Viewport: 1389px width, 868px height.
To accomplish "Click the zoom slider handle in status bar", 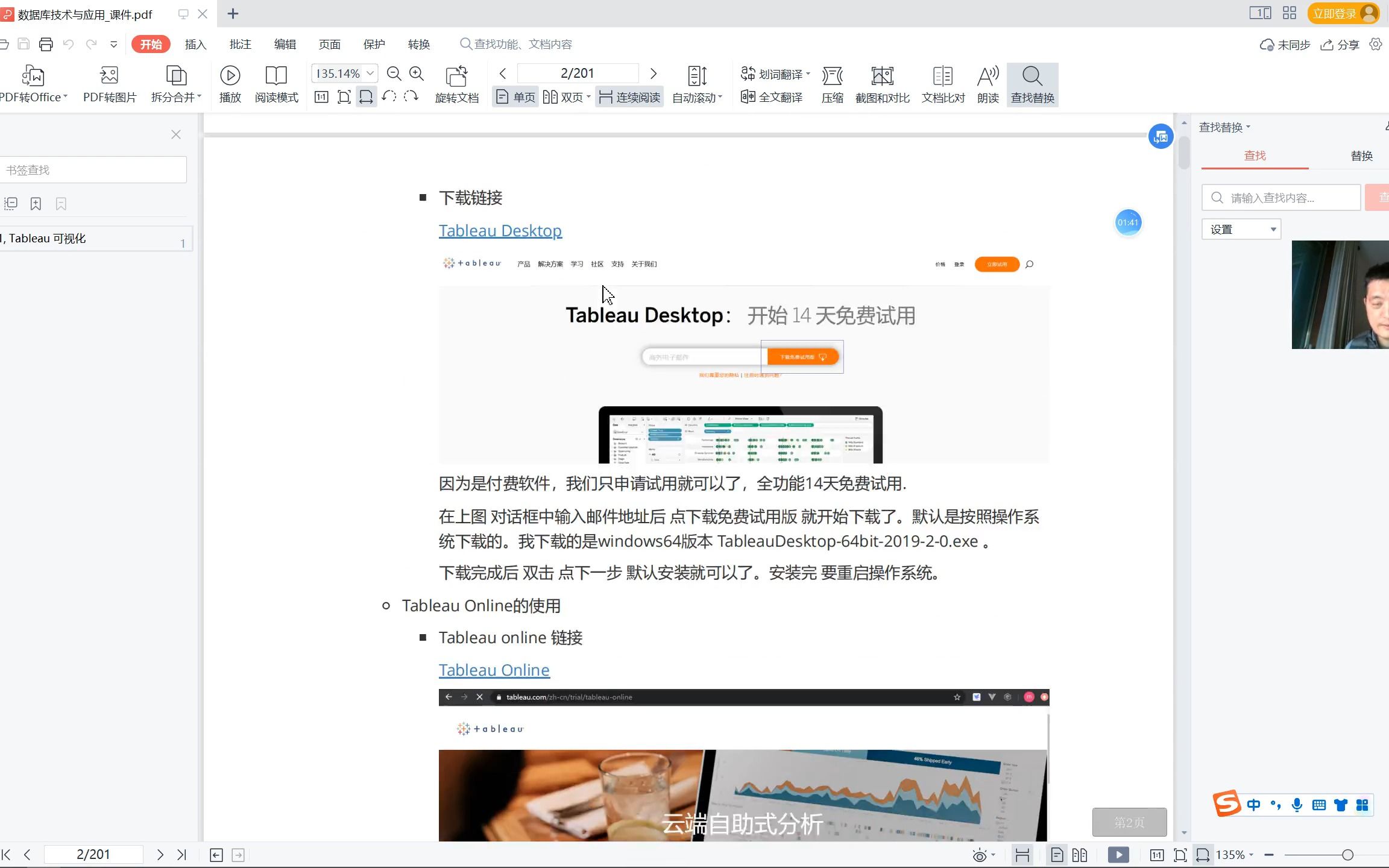I will (x=1347, y=855).
